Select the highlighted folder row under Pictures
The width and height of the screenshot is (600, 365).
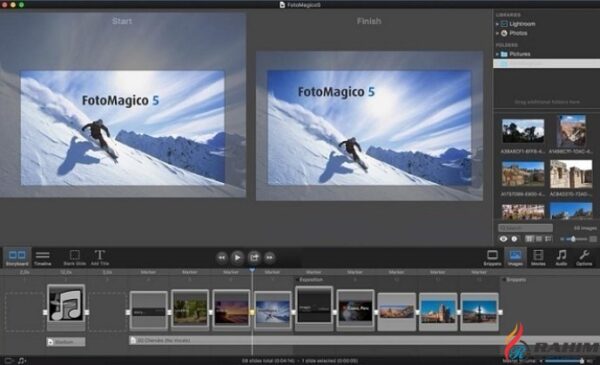click(x=546, y=64)
